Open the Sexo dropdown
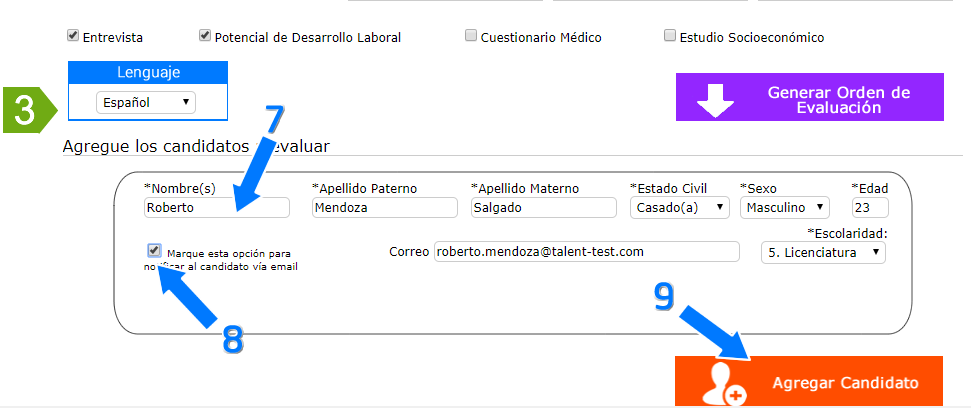This screenshot has width=971, height=408. (785, 207)
